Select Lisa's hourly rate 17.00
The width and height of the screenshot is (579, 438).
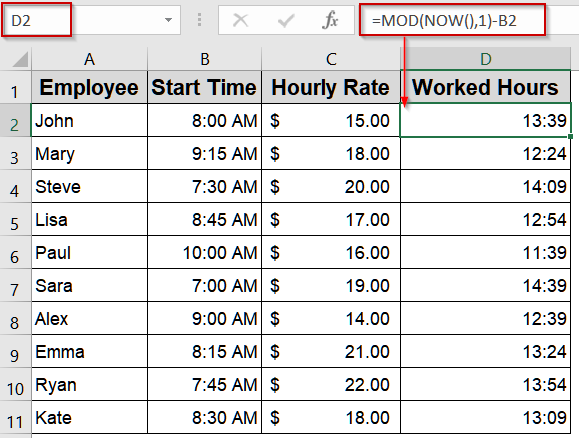331,219
